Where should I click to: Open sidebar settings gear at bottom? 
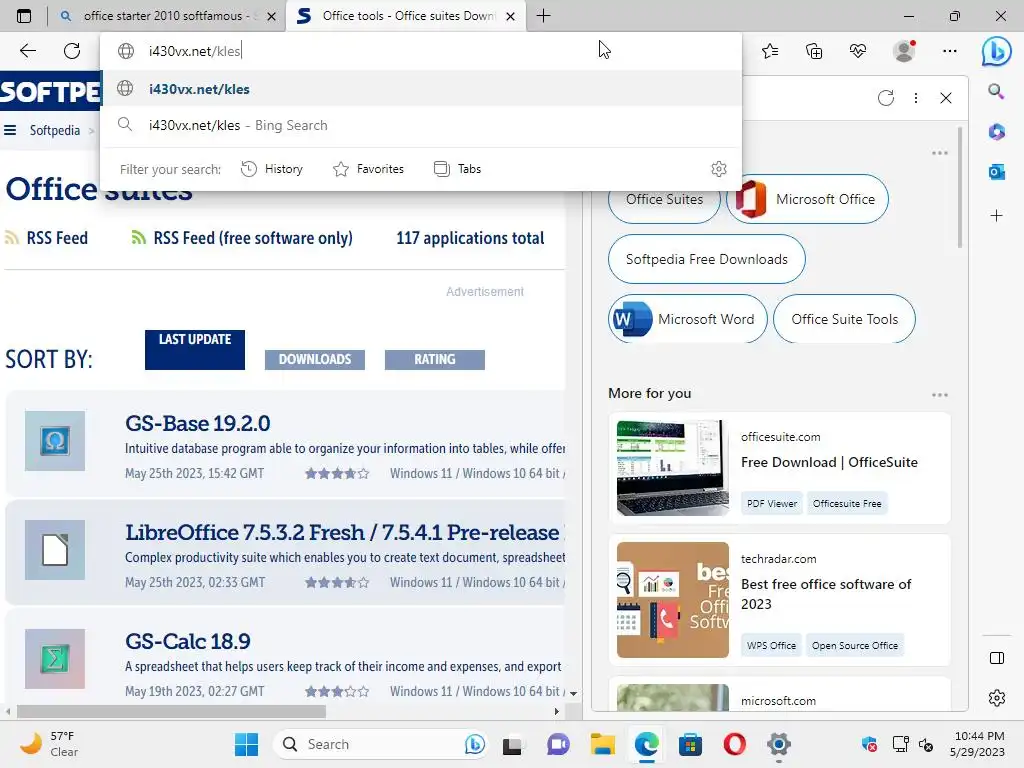point(997,698)
